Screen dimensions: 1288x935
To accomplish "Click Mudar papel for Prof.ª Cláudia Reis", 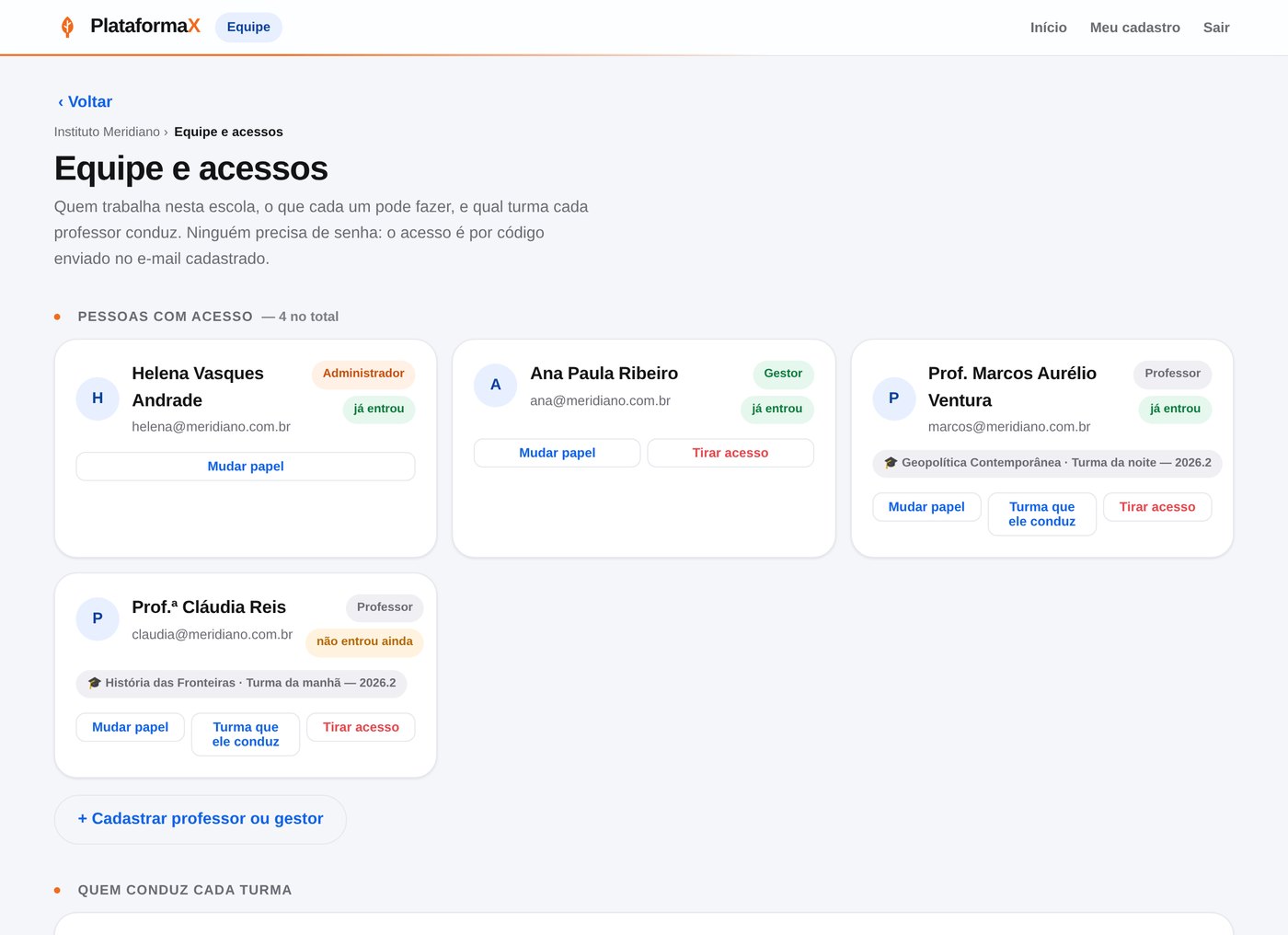I will (x=131, y=727).
